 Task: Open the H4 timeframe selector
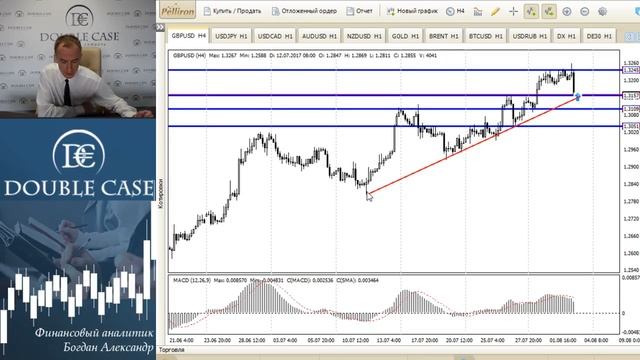click(456, 11)
